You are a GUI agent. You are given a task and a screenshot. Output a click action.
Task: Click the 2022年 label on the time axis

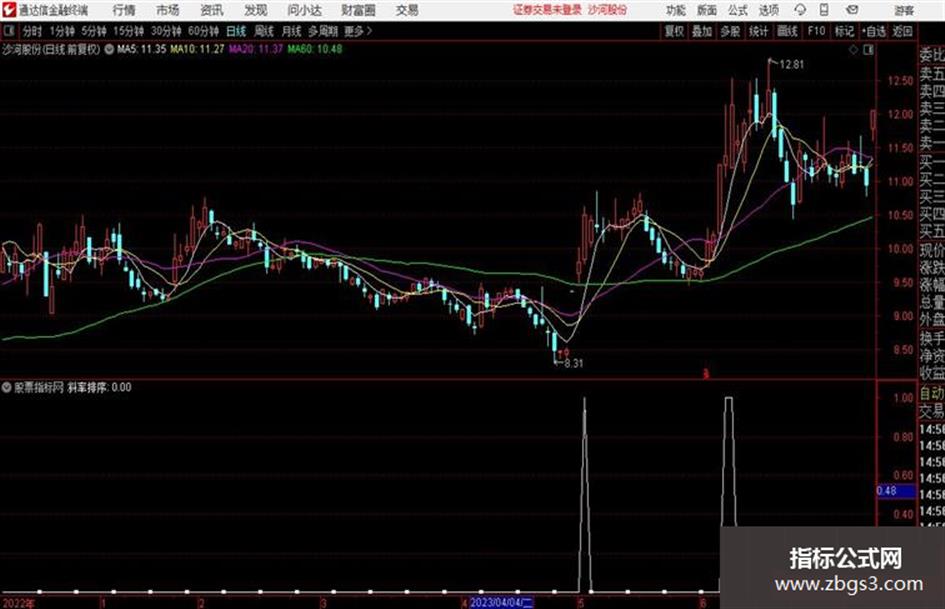(x=19, y=602)
